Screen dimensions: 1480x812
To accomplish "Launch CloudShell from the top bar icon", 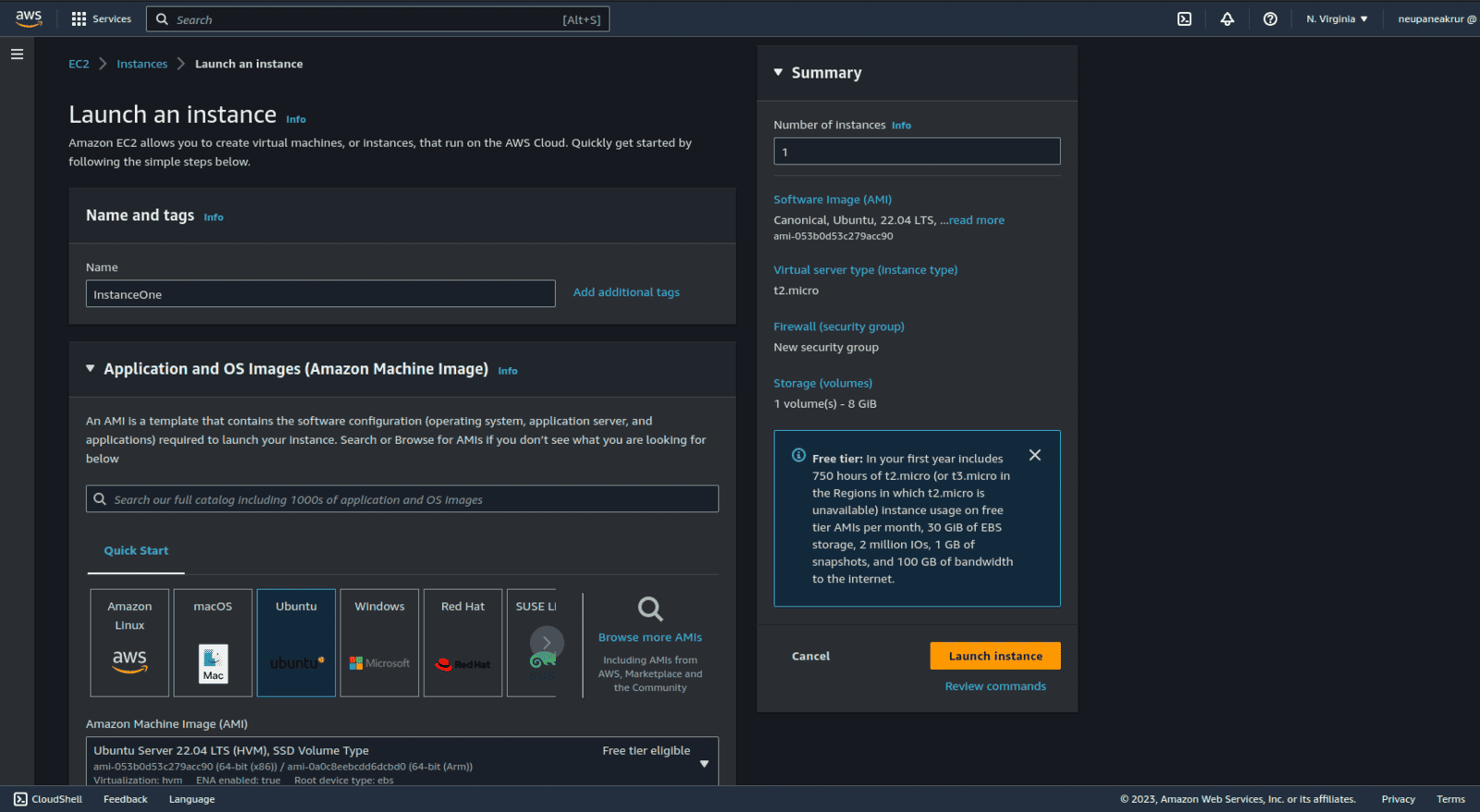I will pyautogui.click(x=1184, y=18).
